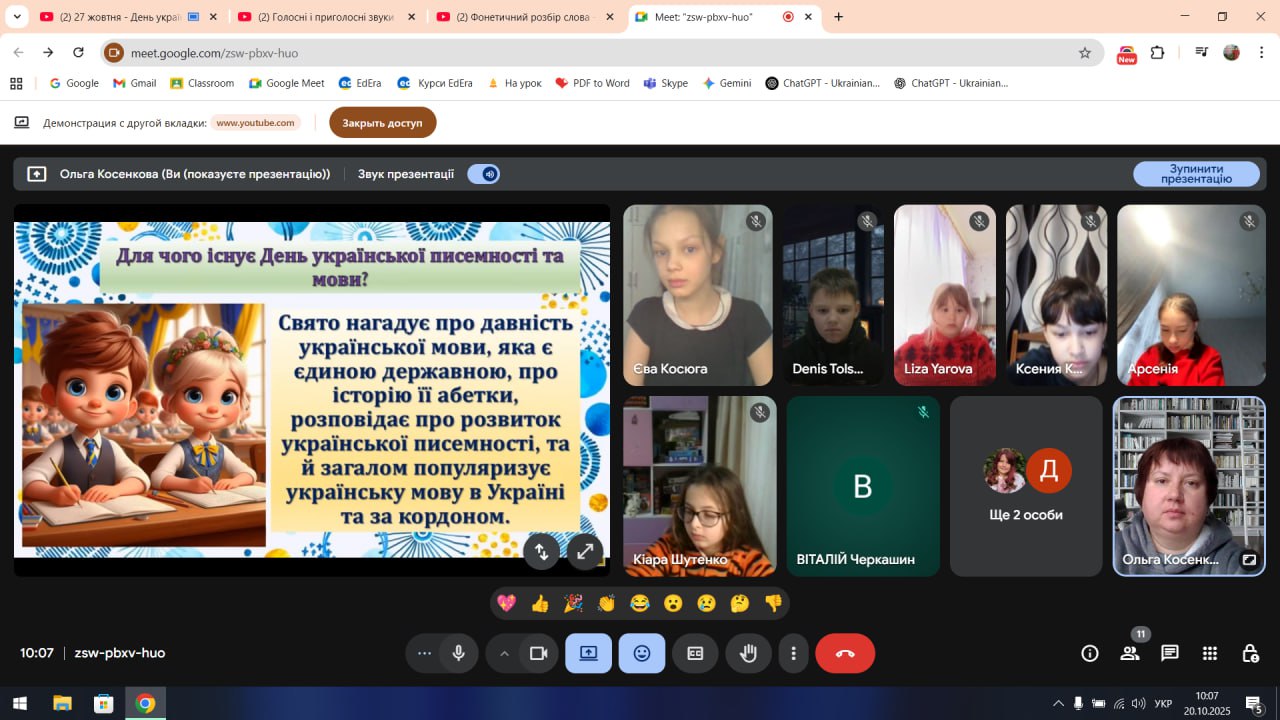Show hidden system tray icons
The height and width of the screenshot is (720, 1280).
point(1058,703)
